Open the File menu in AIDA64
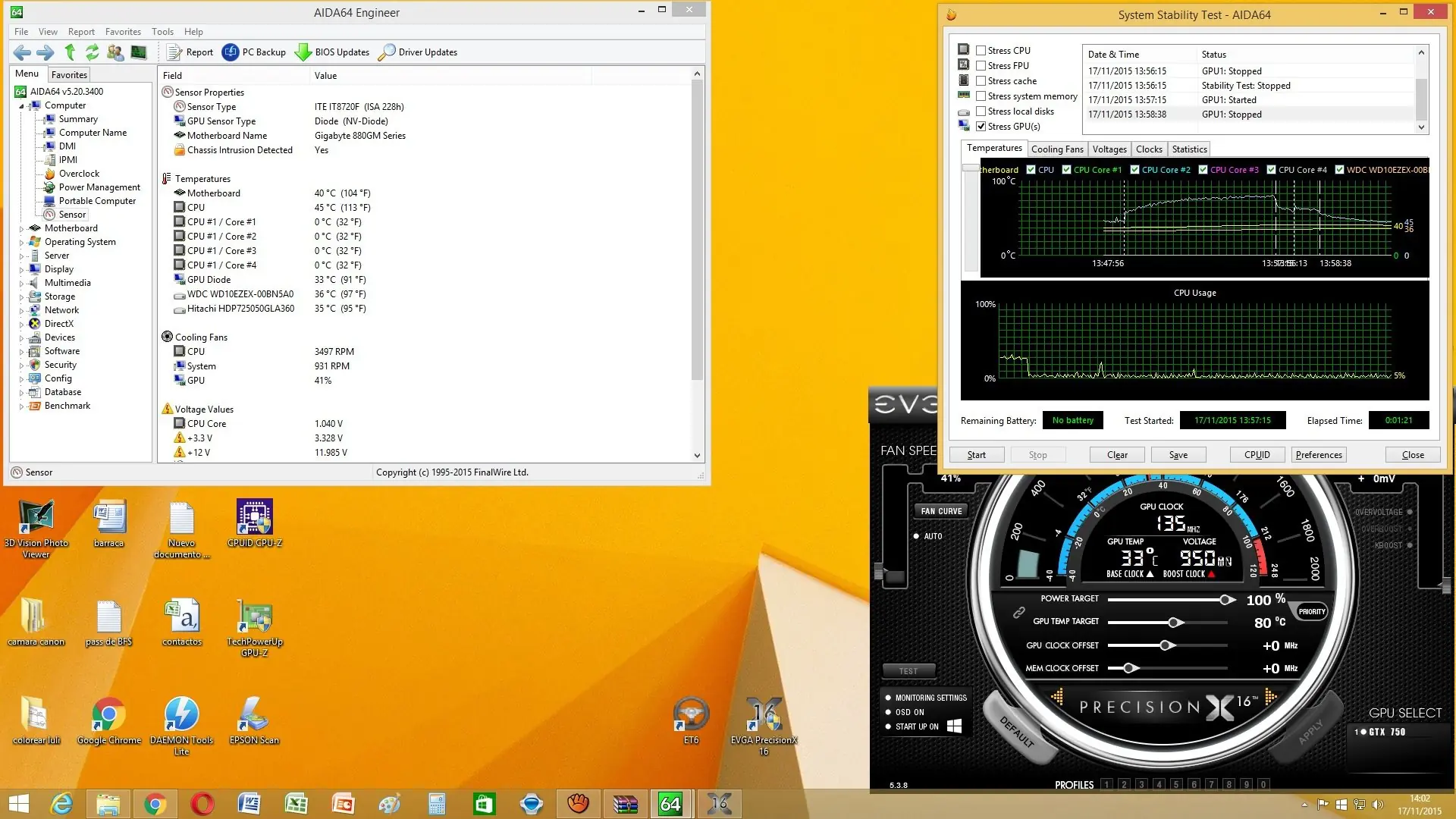 pos(21,32)
